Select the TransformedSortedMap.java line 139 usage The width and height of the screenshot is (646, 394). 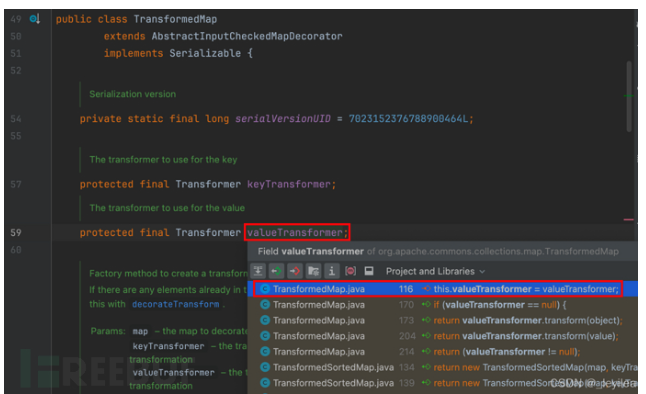click(443, 383)
